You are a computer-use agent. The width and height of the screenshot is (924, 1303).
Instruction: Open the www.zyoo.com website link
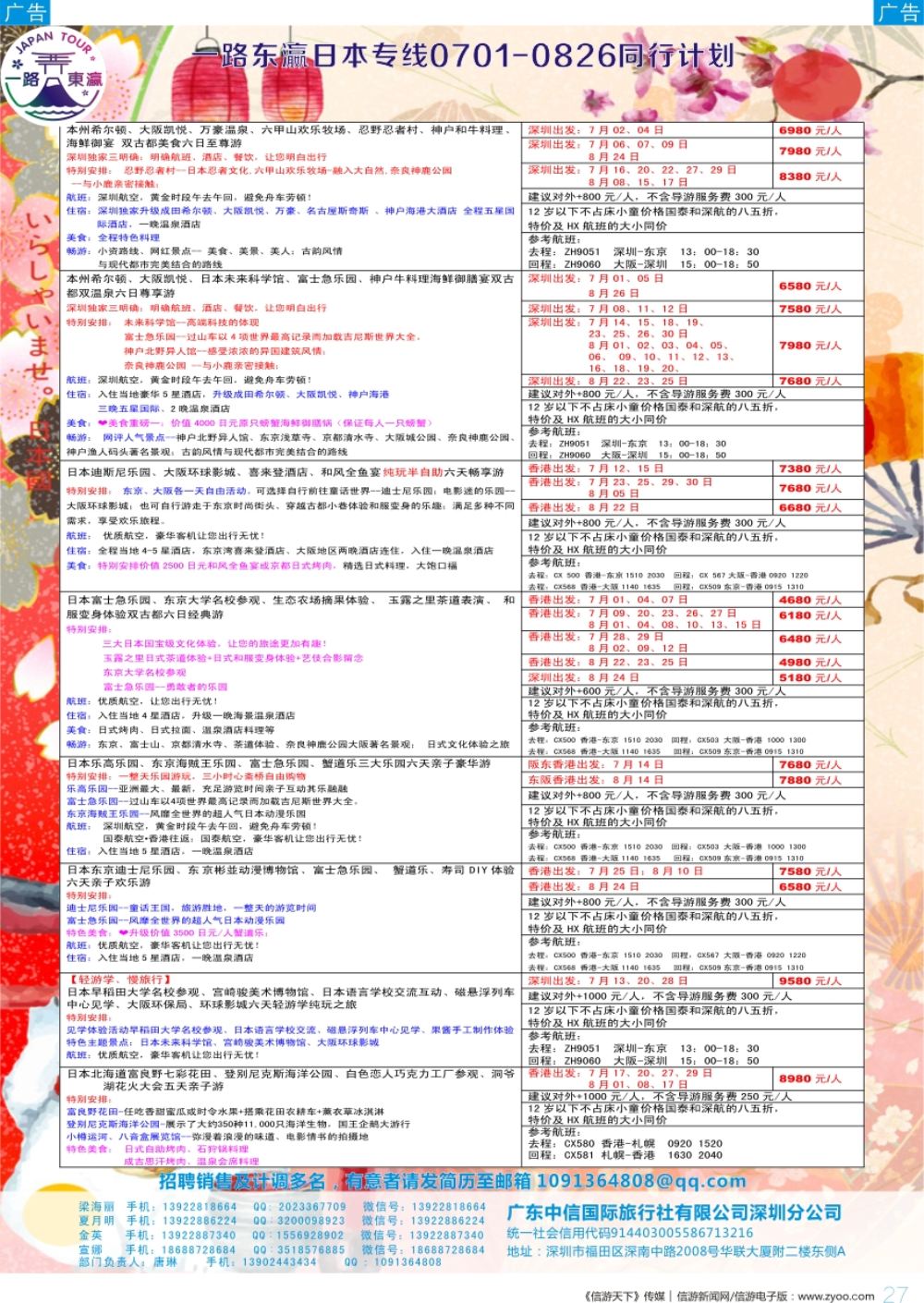[836, 1297]
